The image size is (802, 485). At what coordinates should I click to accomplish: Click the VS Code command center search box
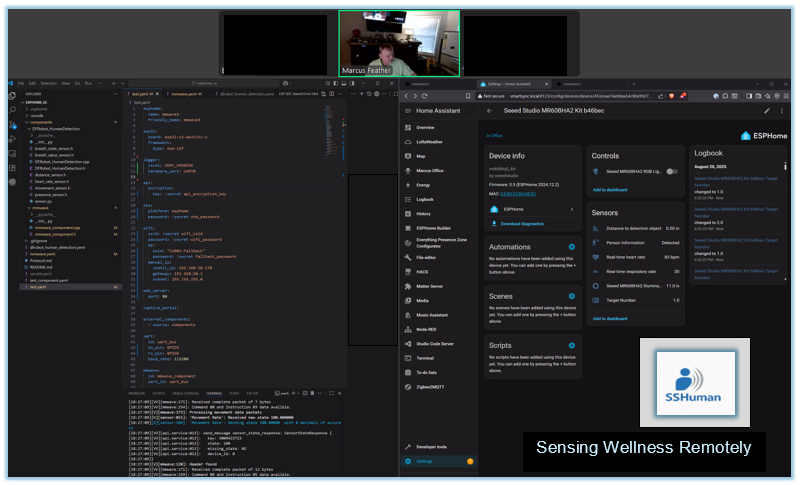click(x=204, y=83)
